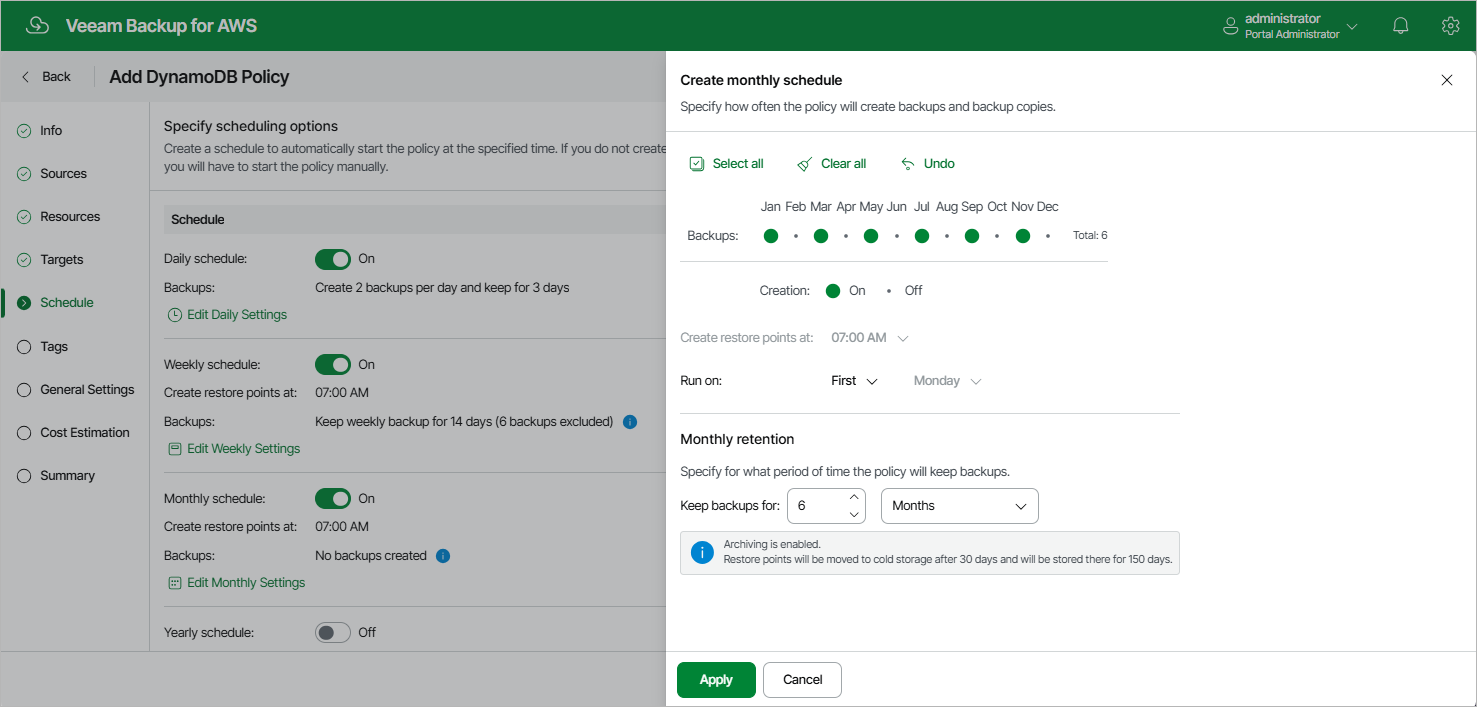Click the administrator user avatar icon
Viewport: 1477px width, 707px height.
click(x=1231, y=27)
